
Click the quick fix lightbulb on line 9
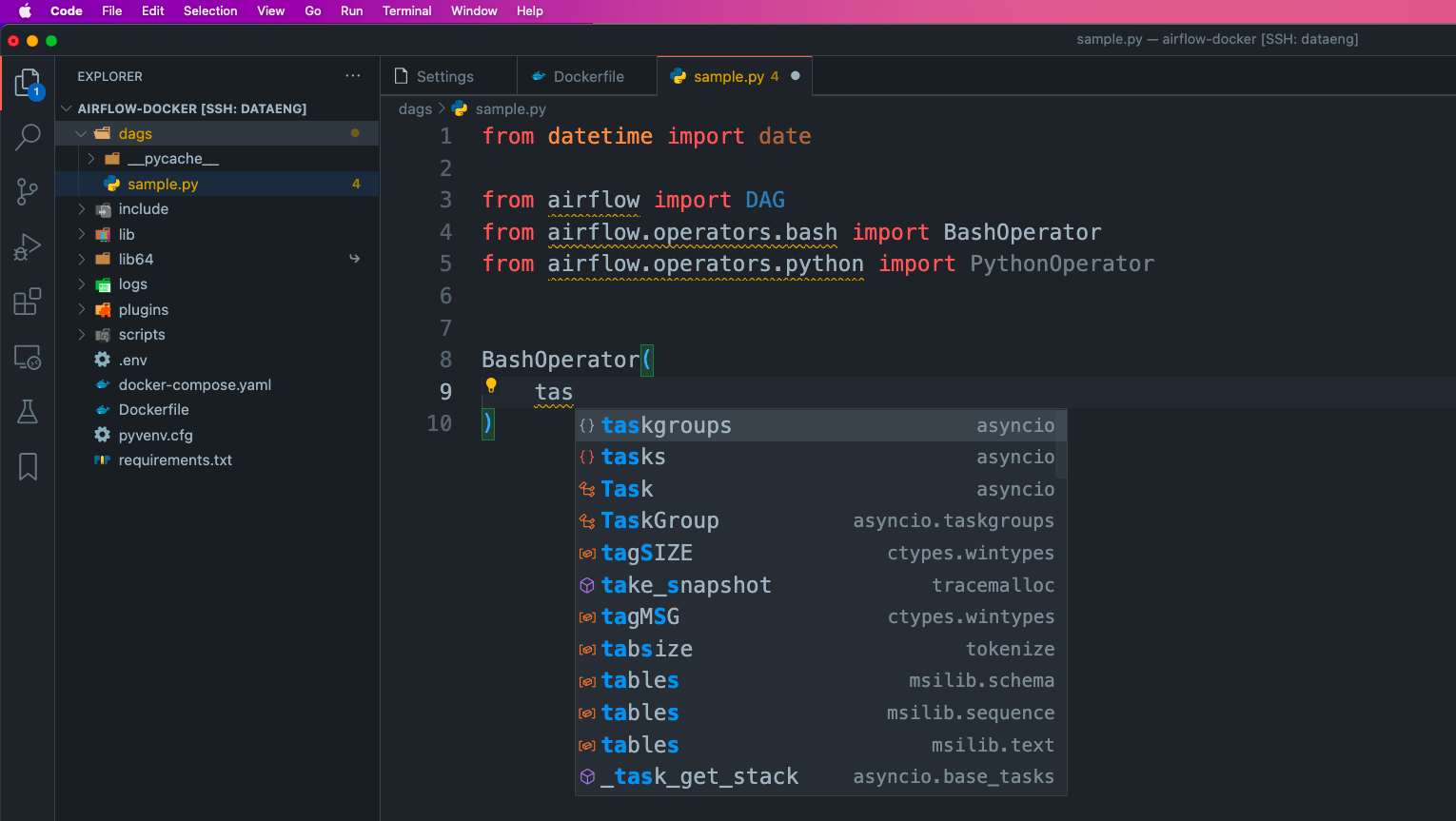(491, 385)
